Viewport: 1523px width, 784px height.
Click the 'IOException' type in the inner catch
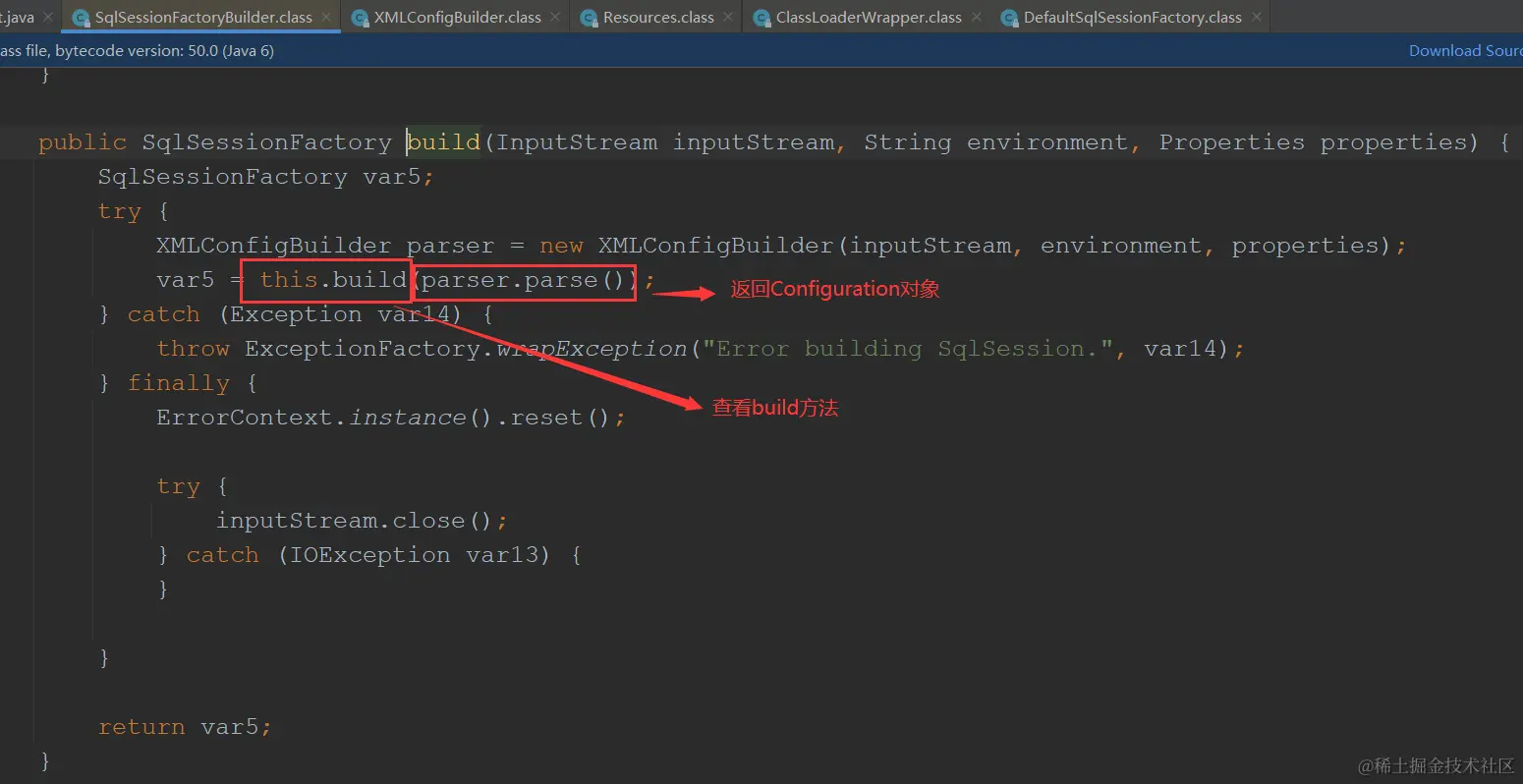pyautogui.click(x=370, y=555)
